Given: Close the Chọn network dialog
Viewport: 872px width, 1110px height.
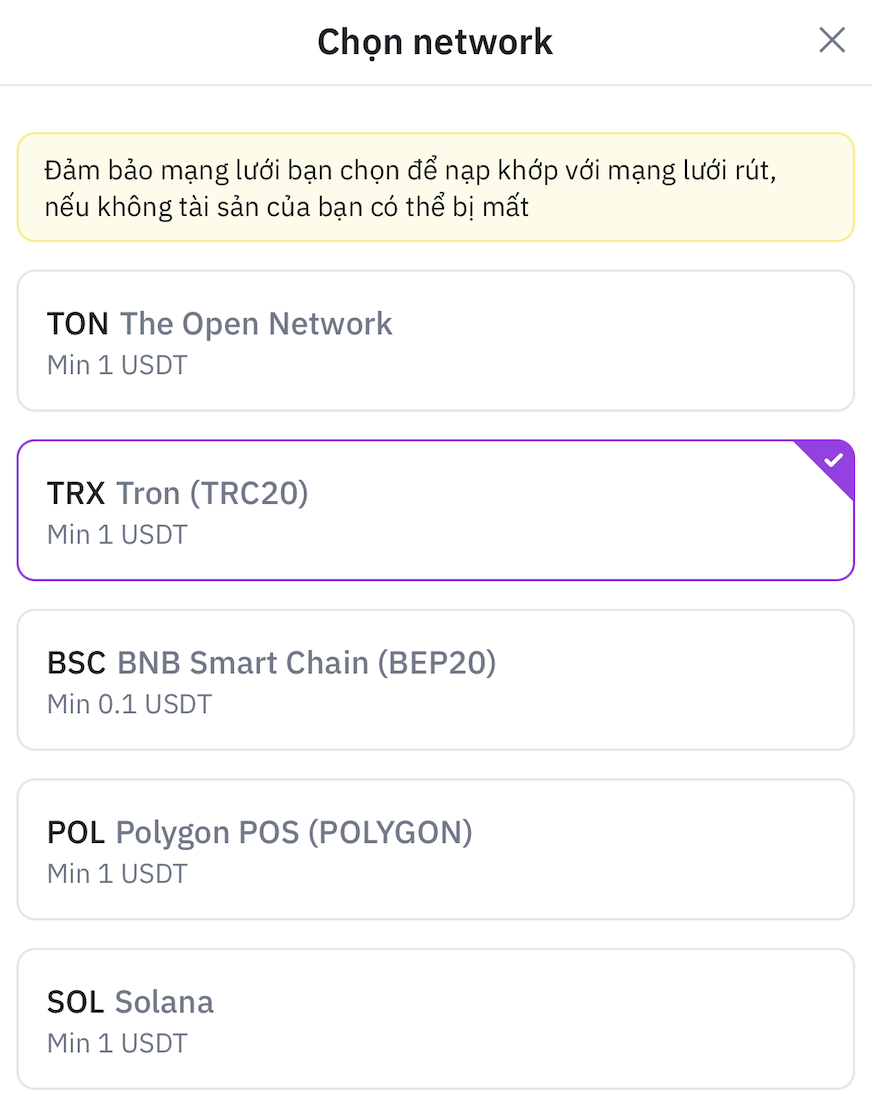Looking at the screenshot, I should pos(832,41).
